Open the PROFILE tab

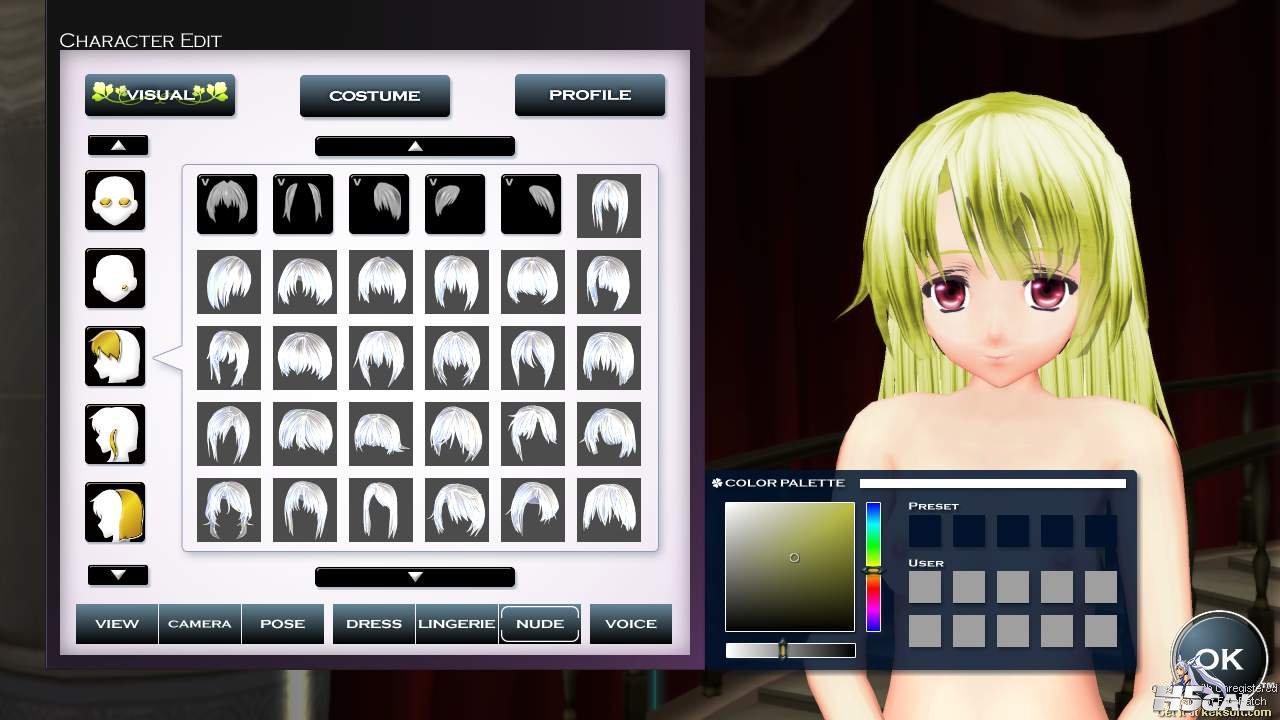[x=590, y=95]
